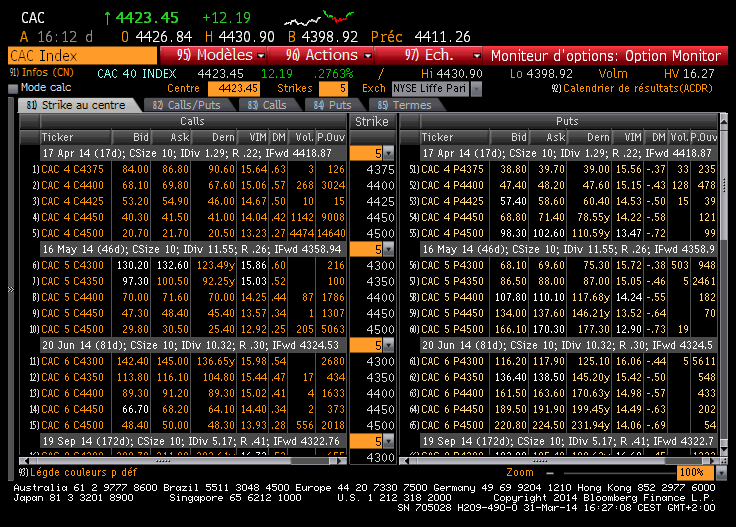Select put ticker CAC 5 P4450
The image size is (736, 527).
452,313
